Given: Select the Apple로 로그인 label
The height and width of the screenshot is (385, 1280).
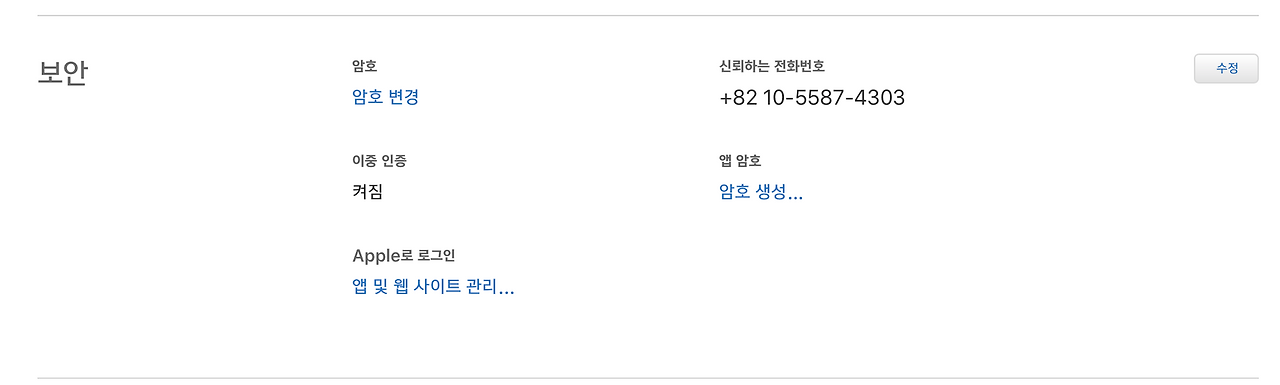Looking at the screenshot, I should point(404,255).
